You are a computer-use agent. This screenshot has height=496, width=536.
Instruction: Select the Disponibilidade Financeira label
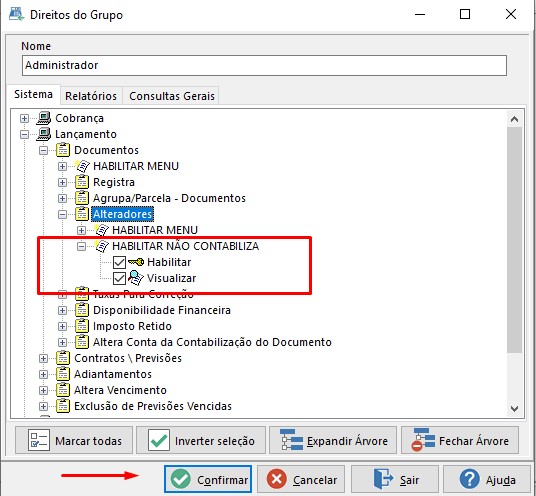tap(162, 310)
